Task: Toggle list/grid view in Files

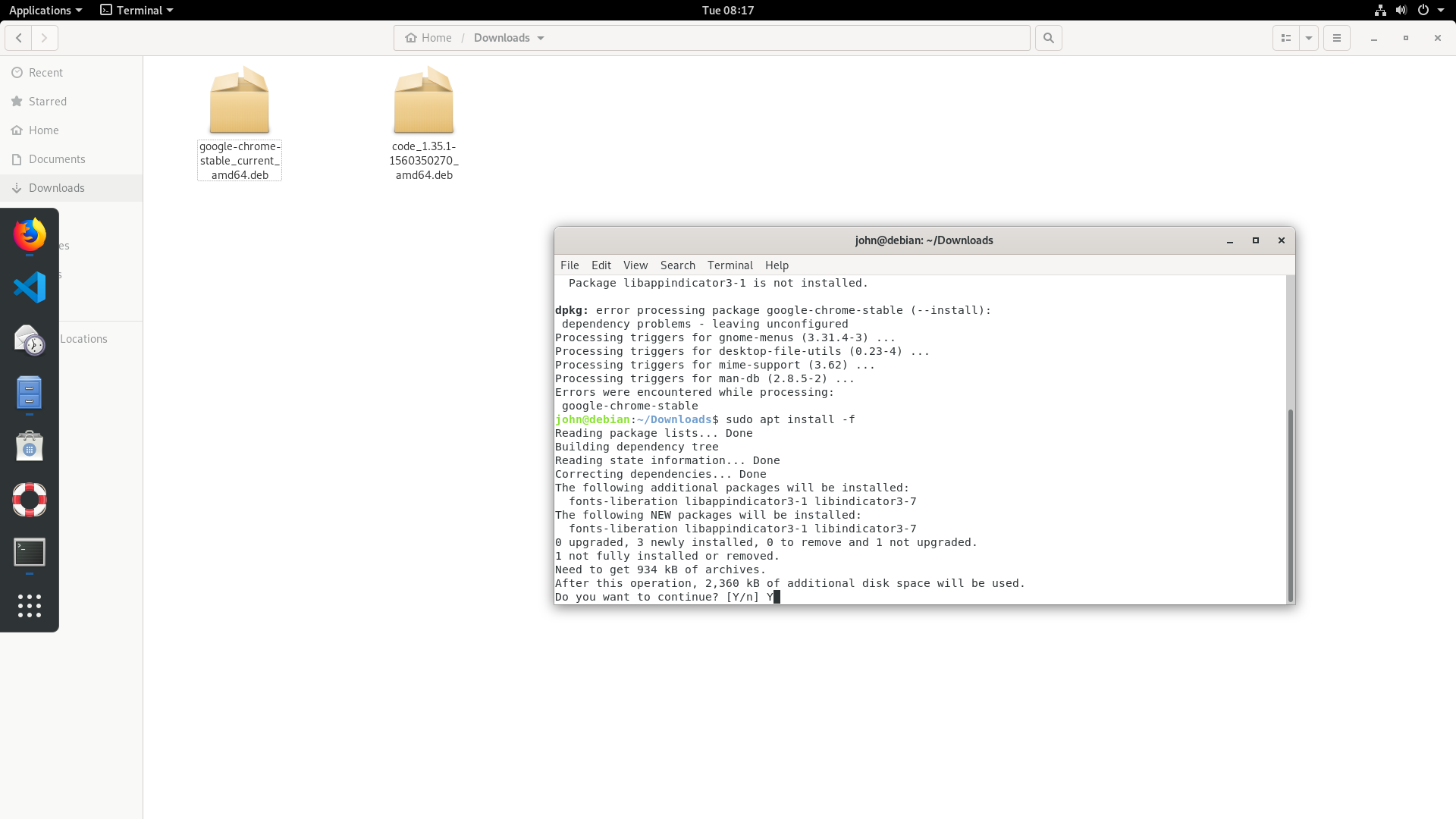Action: 1285,38
